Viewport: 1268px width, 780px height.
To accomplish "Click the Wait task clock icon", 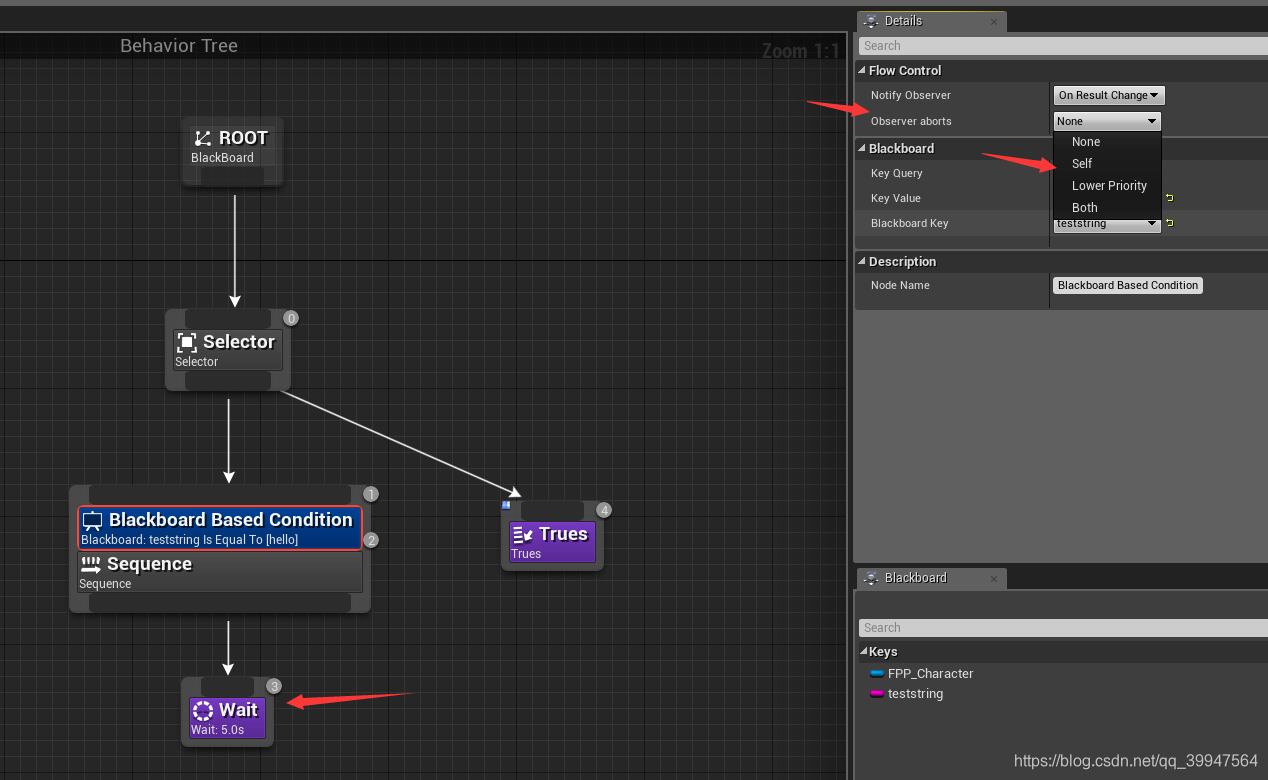I will pos(203,711).
